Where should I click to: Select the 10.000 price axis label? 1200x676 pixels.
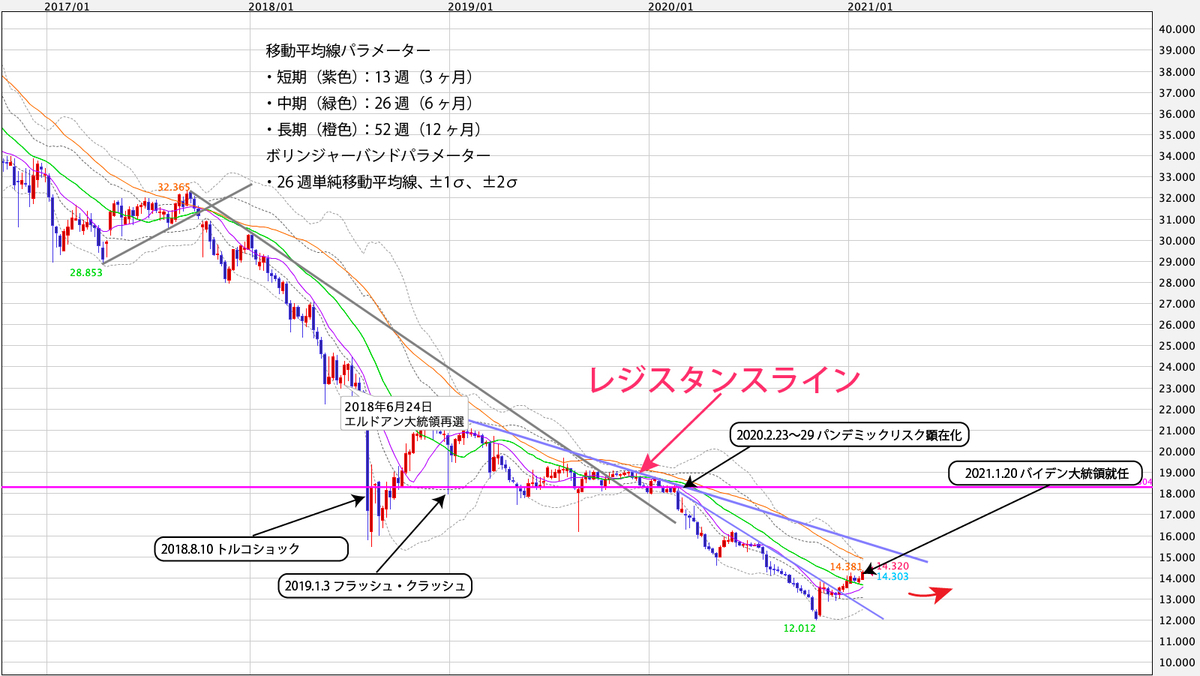pos(1177,663)
